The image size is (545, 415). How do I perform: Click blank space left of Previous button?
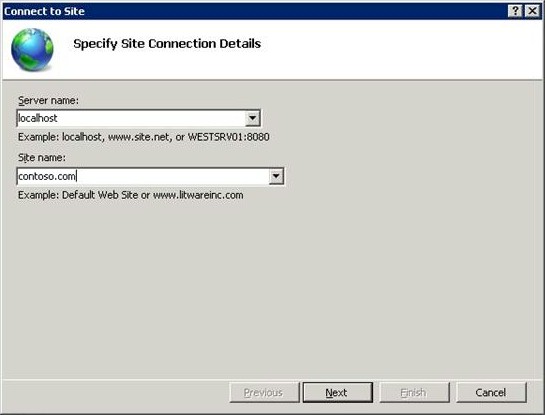[x=115, y=392]
